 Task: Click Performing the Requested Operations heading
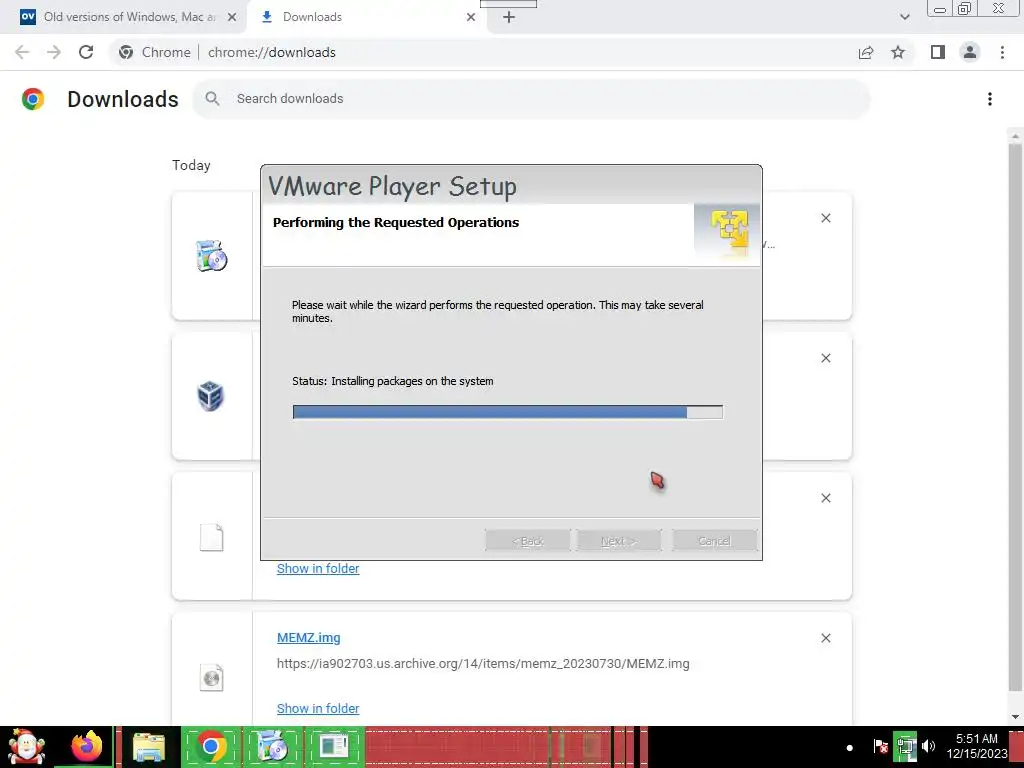[396, 223]
